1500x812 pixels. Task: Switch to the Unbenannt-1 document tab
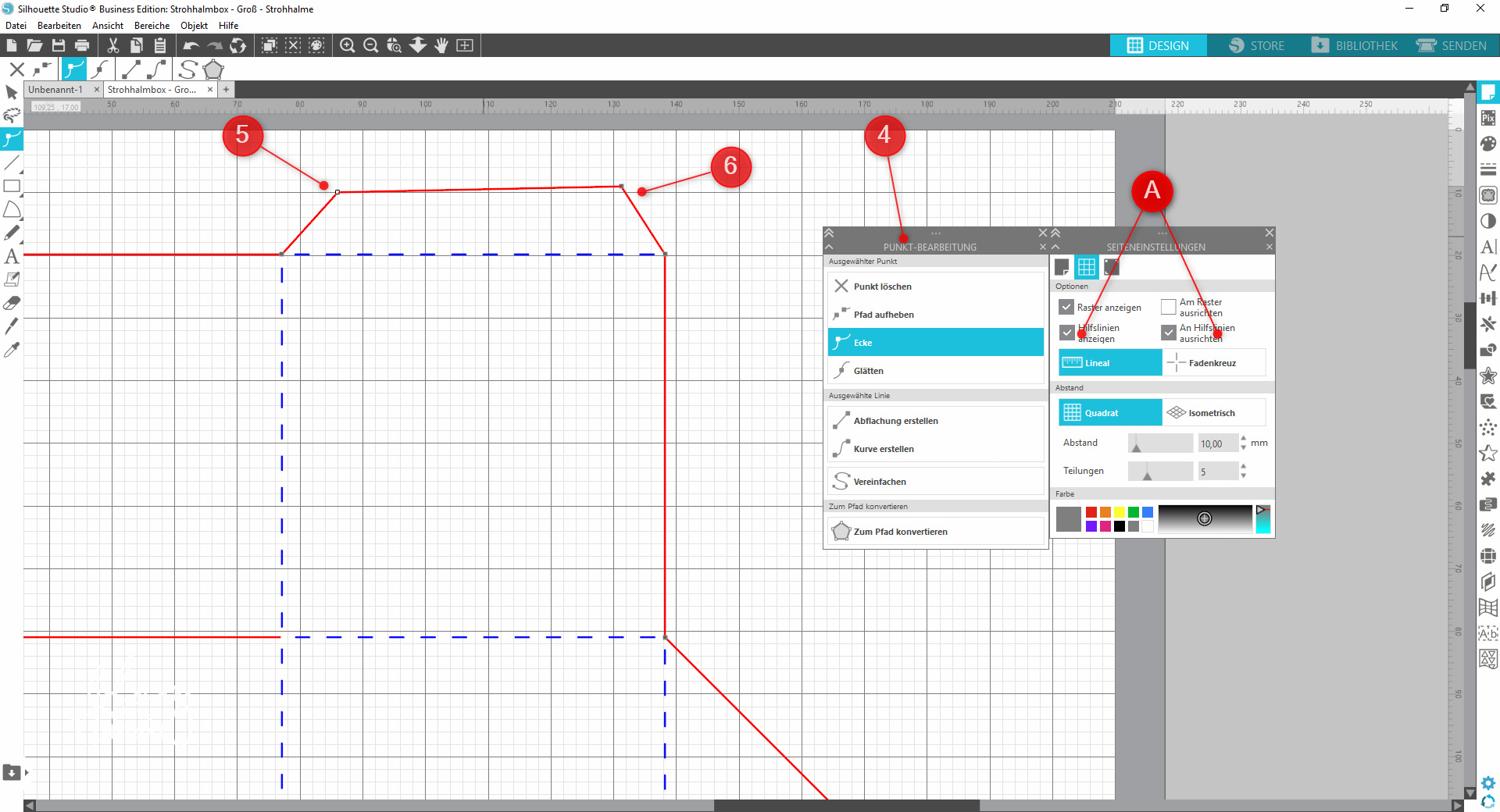(x=55, y=90)
